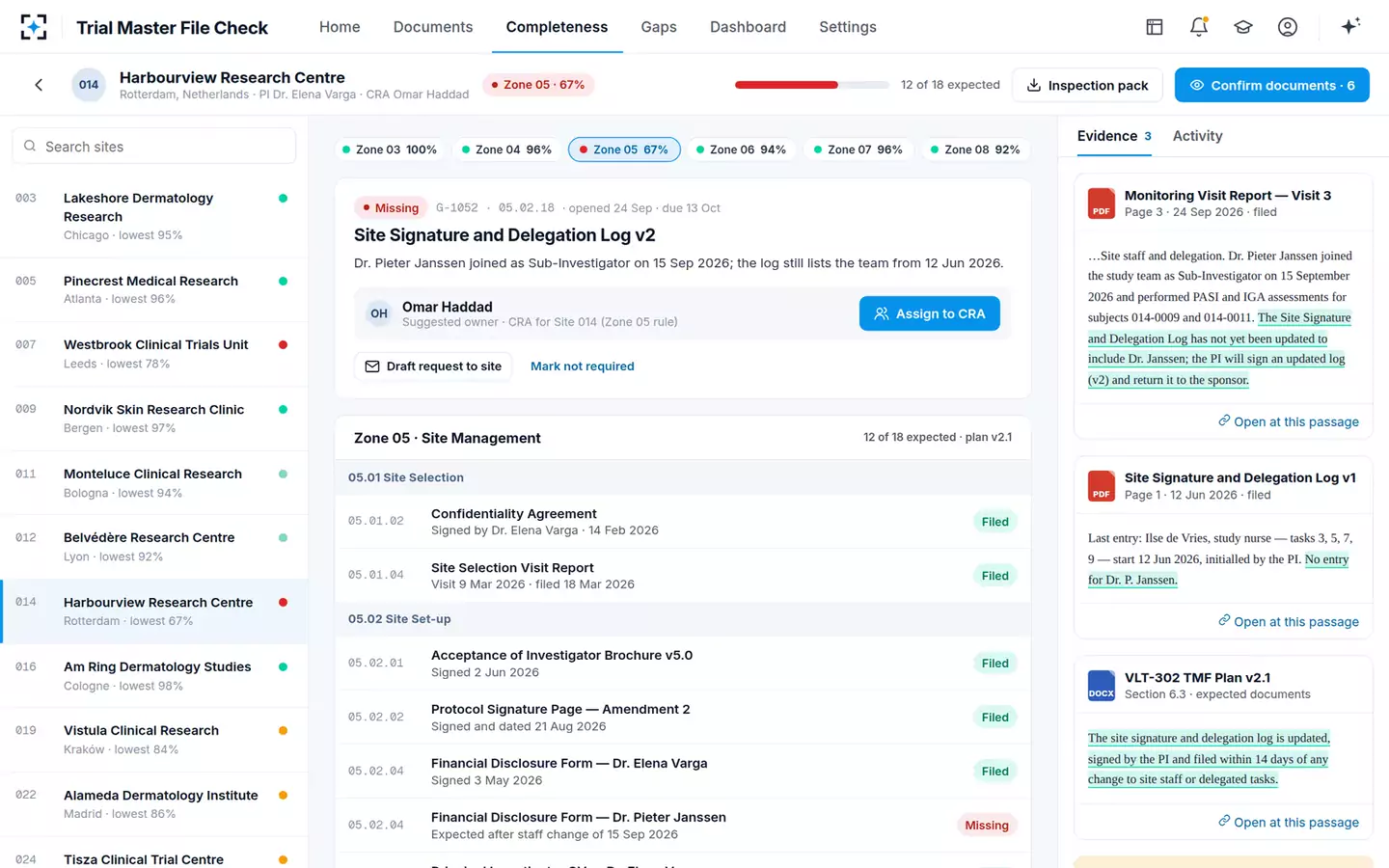Select the Zone 07 96% chip
The width and height of the screenshot is (1389, 868).
[858, 149]
